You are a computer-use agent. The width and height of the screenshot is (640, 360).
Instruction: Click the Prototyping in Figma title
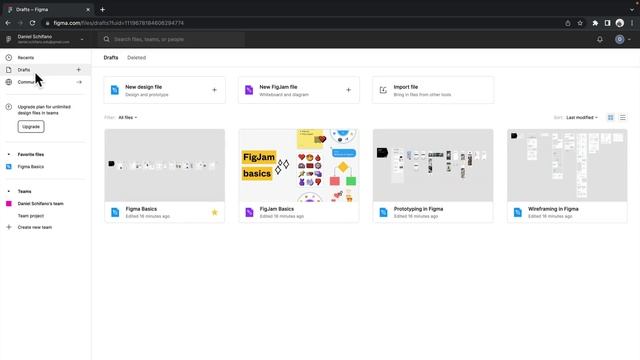click(418, 209)
